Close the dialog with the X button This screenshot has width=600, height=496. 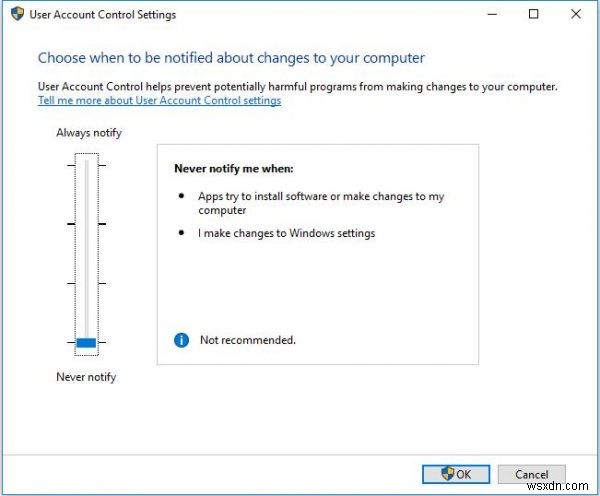[578, 14]
